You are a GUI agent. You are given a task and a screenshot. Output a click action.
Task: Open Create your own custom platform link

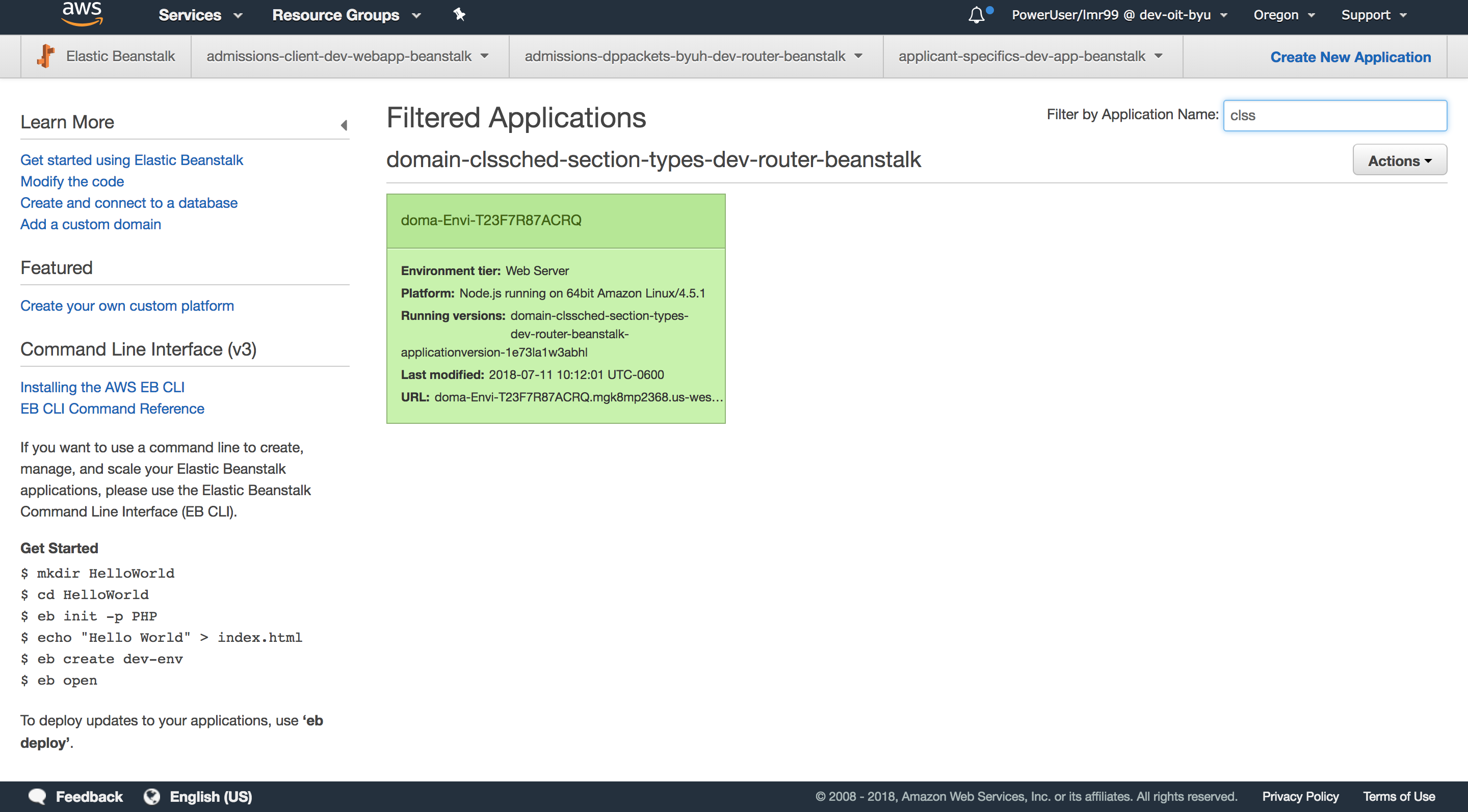point(127,306)
